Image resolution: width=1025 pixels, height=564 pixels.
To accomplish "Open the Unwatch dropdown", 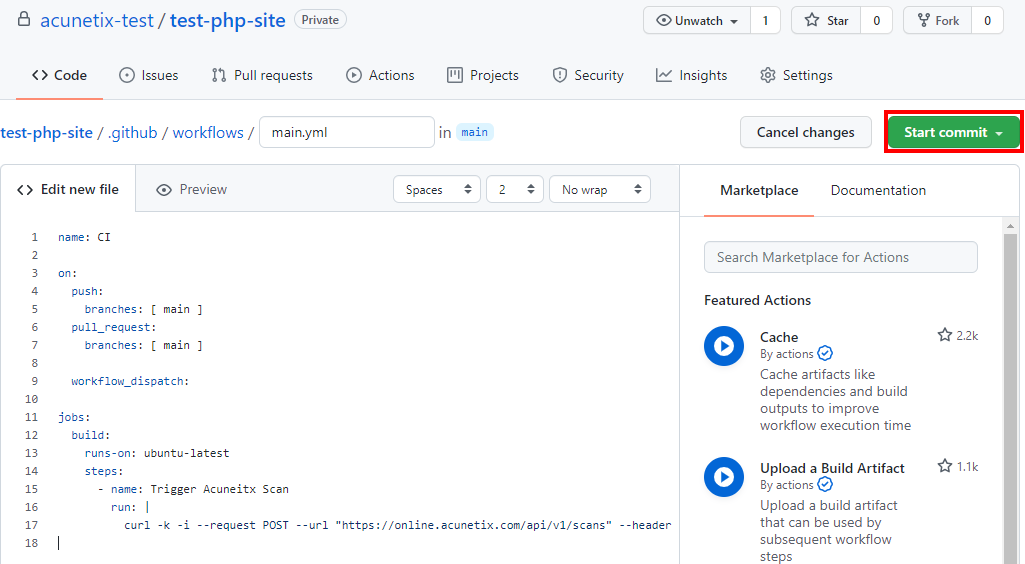I will tap(697, 20).
